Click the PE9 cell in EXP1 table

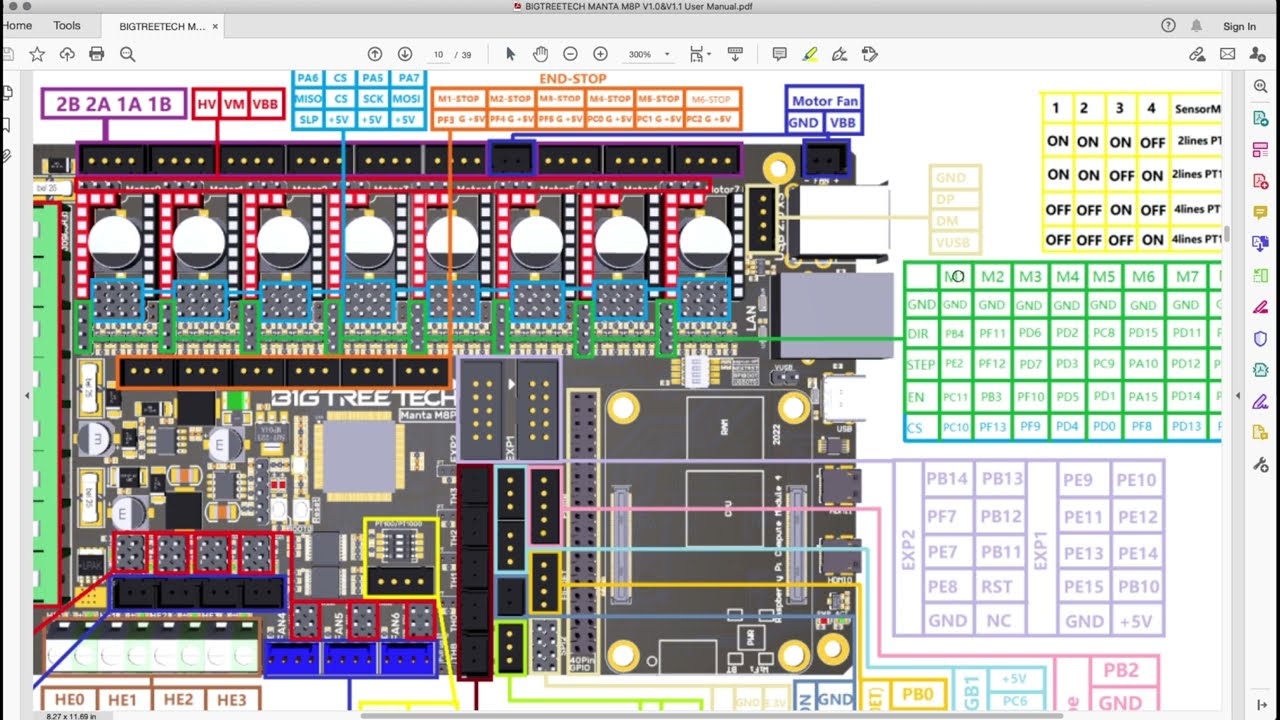pos(1078,480)
